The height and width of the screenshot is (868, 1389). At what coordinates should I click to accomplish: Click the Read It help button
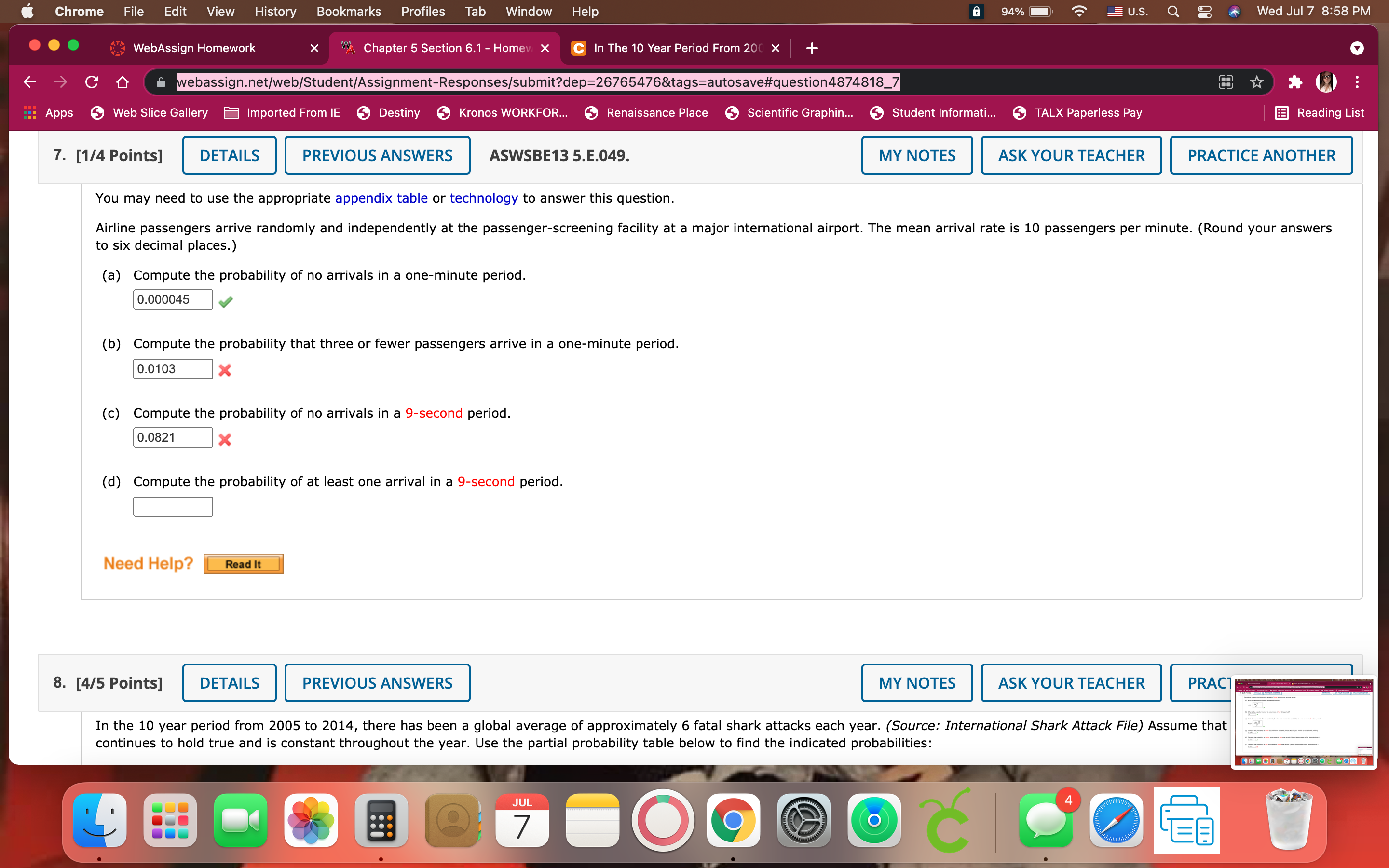click(243, 564)
